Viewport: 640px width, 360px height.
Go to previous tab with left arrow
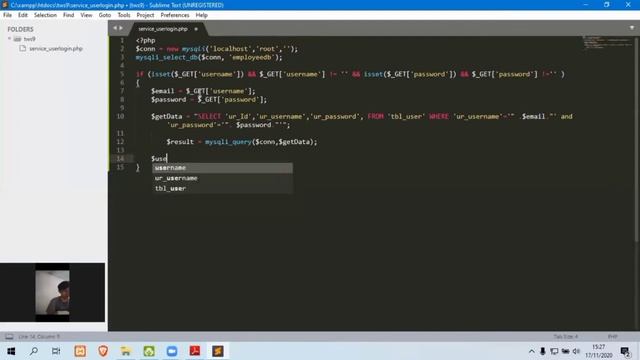[x=115, y=28]
